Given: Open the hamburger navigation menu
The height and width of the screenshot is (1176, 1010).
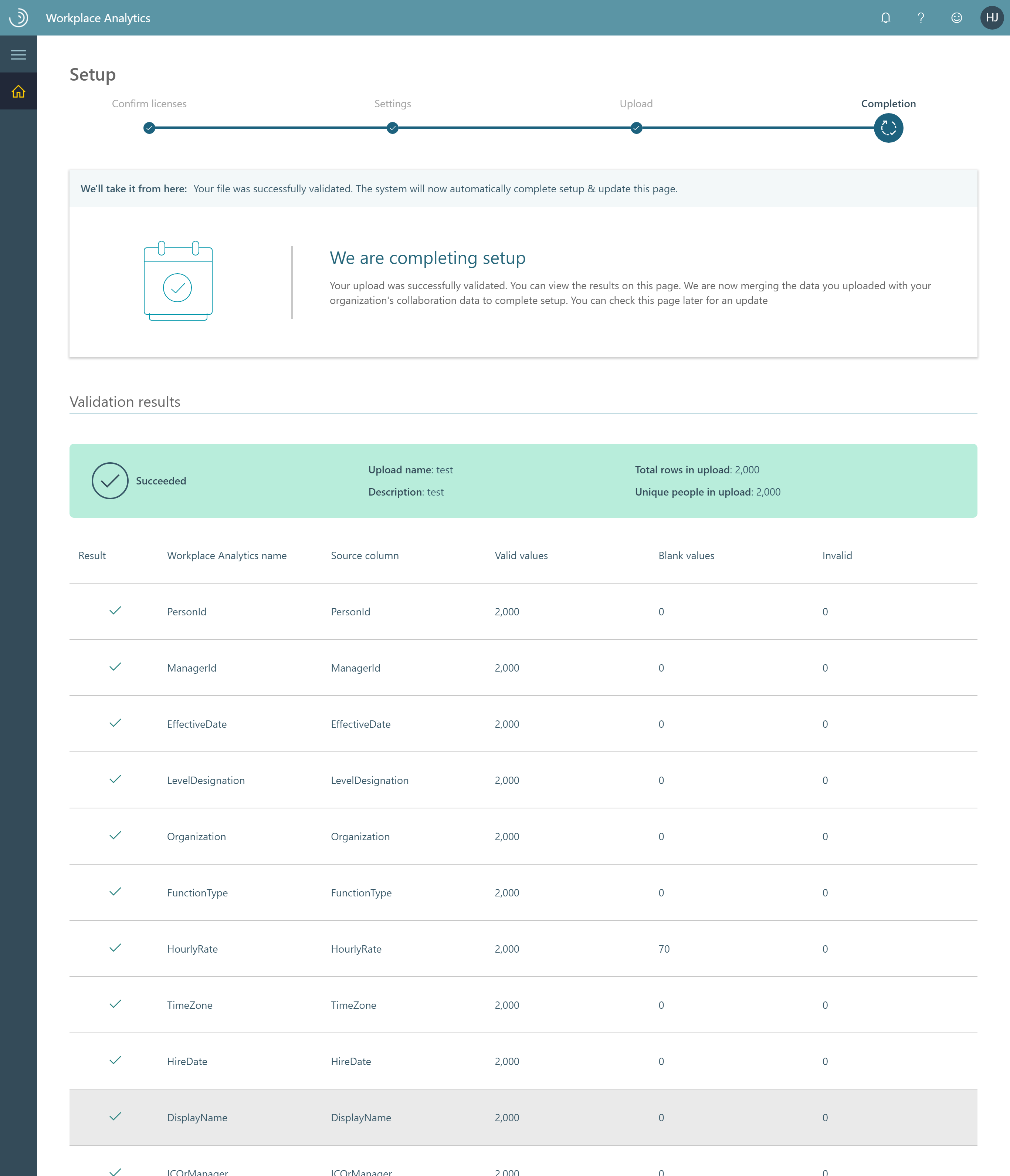Looking at the screenshot, I should pos(18,54).
